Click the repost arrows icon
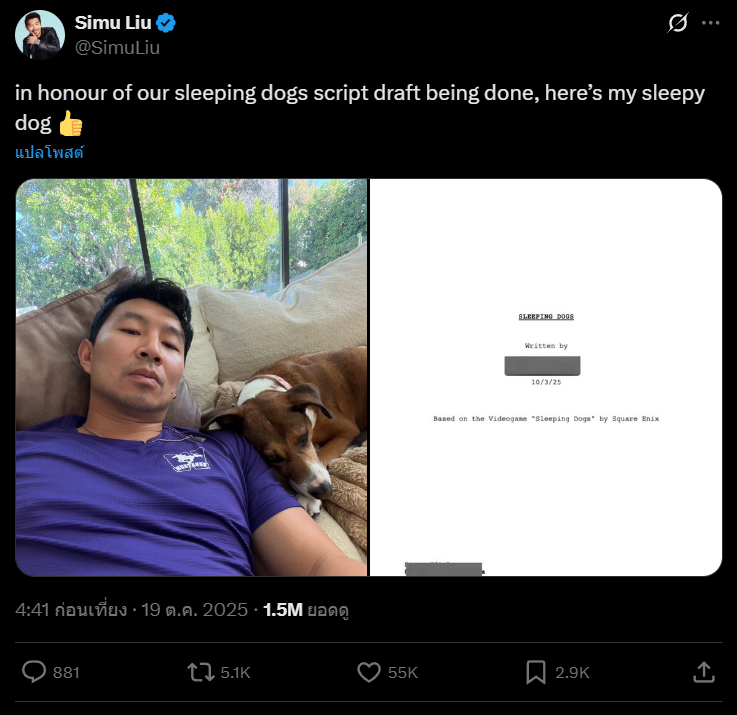Image resolution: width=737 pixels, height=715 pixels. point(202,672)
